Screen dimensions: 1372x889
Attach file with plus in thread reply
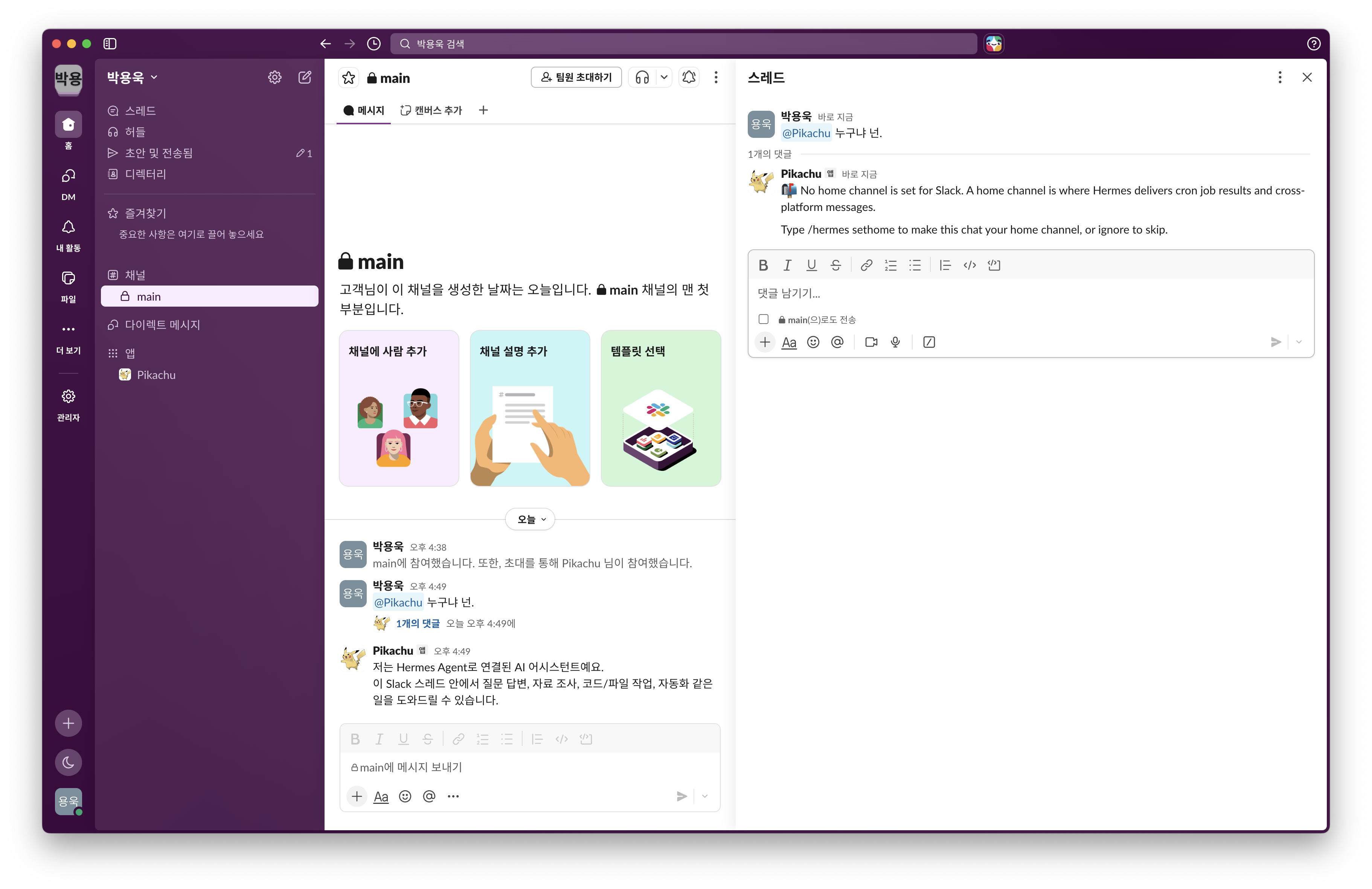coord(765,342)
